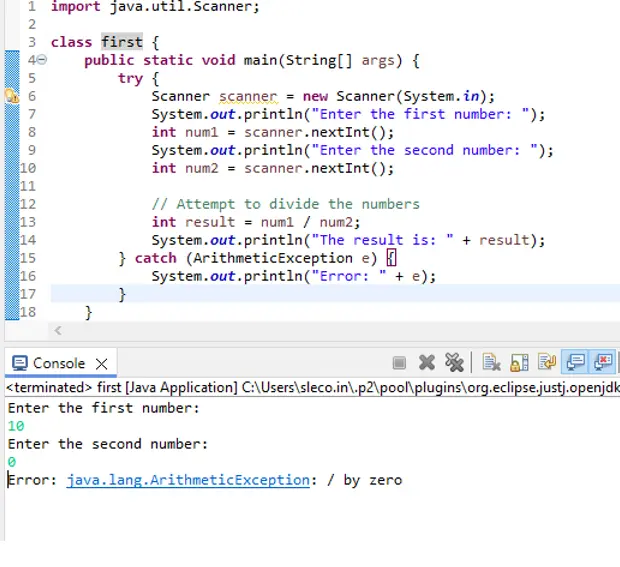Click 'new Scanner(System.in)' on line 6
Viewport: 620px width, 567px height.
pyautogui.click(x=395, y=96)
